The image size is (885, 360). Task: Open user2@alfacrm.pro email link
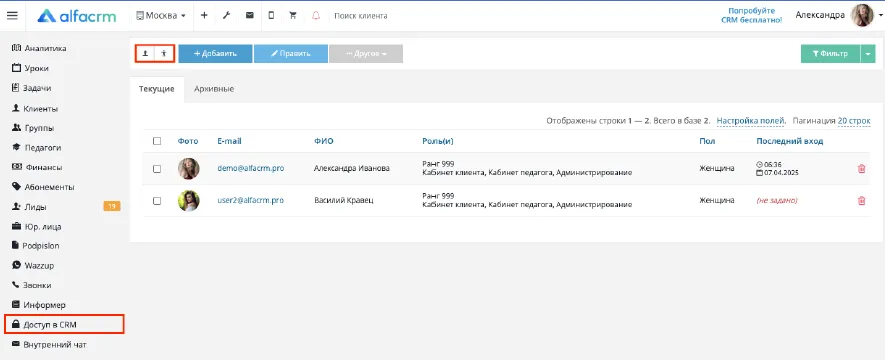coord(251,200)
